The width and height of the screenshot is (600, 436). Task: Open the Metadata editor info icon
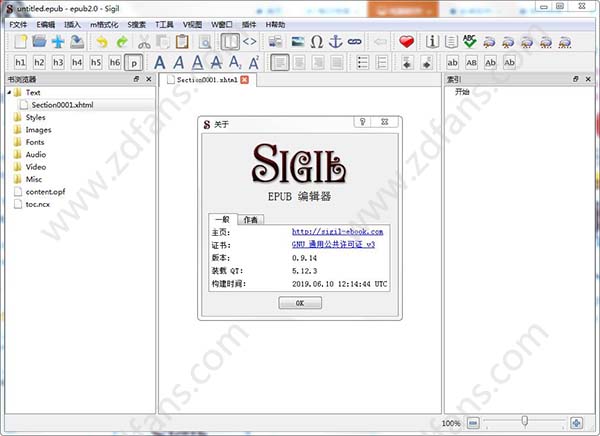coord(432,42)
